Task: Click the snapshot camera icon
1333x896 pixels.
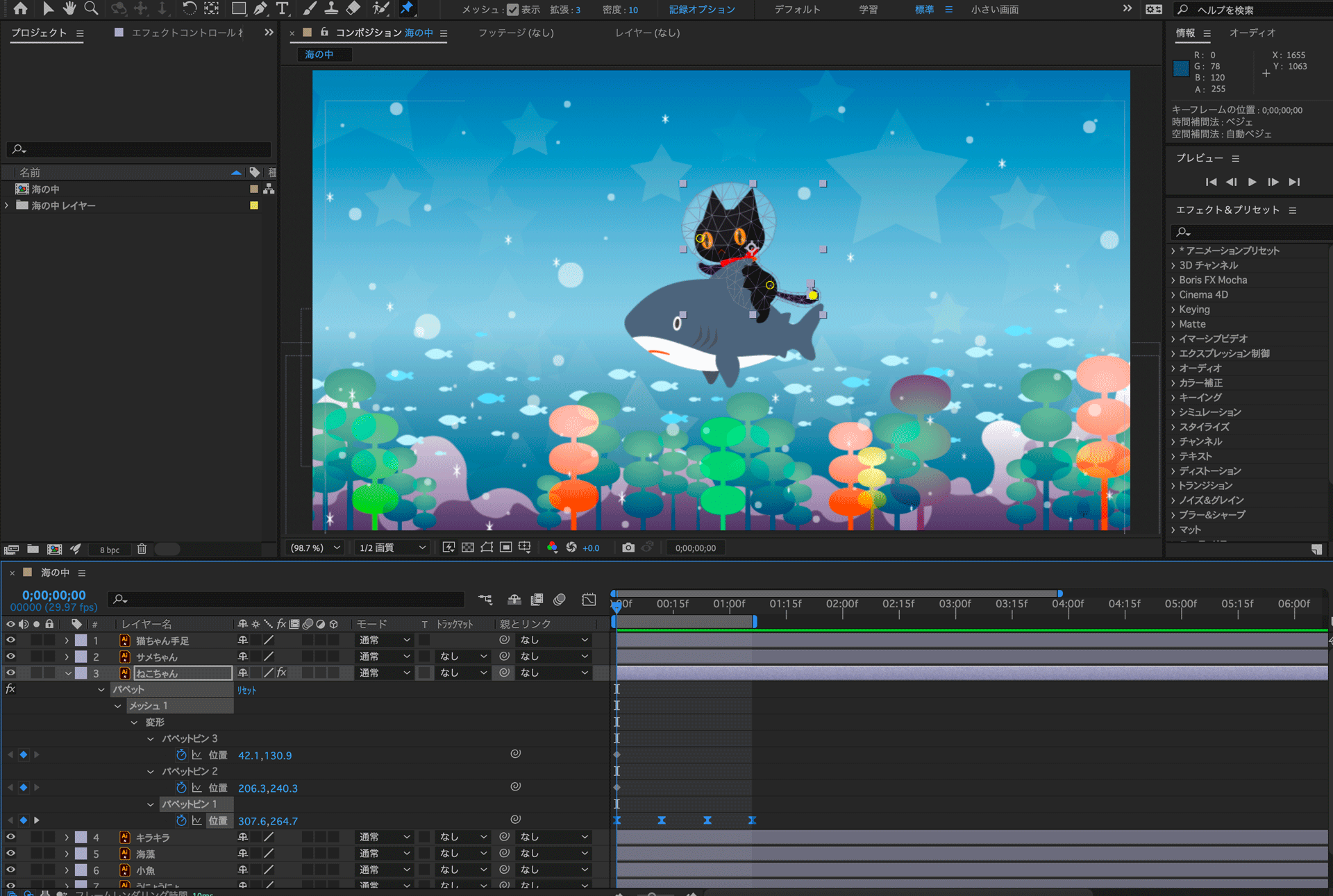Action: [x=628, y=548]
